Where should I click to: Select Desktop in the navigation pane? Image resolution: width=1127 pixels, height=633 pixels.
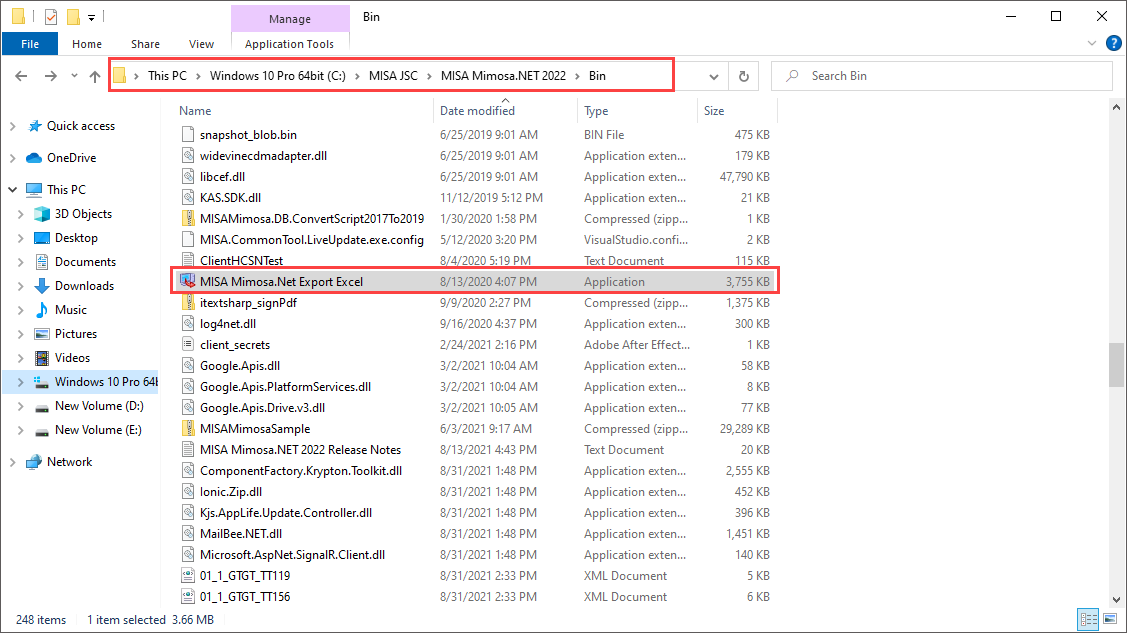coord(76,238)
